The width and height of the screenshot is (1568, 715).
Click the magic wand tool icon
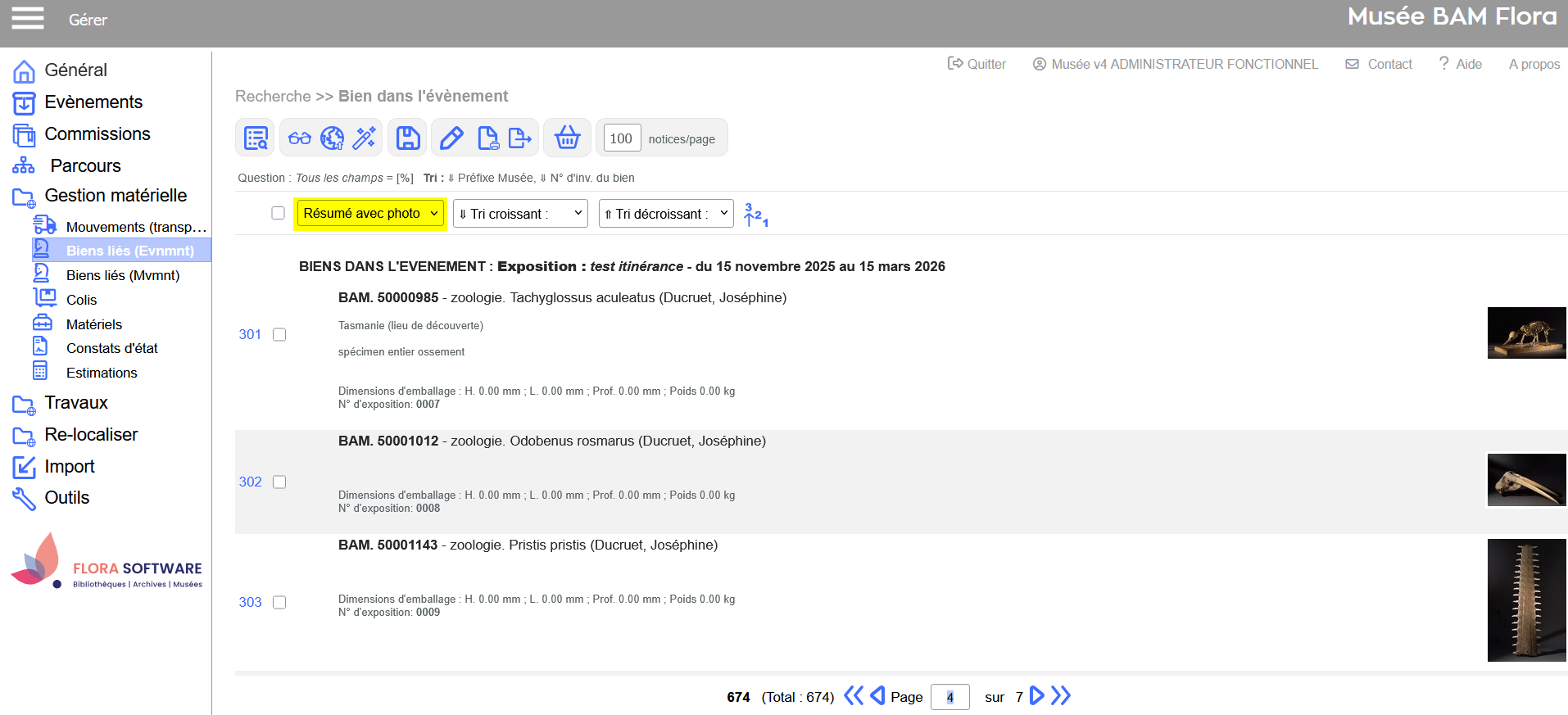364,138
